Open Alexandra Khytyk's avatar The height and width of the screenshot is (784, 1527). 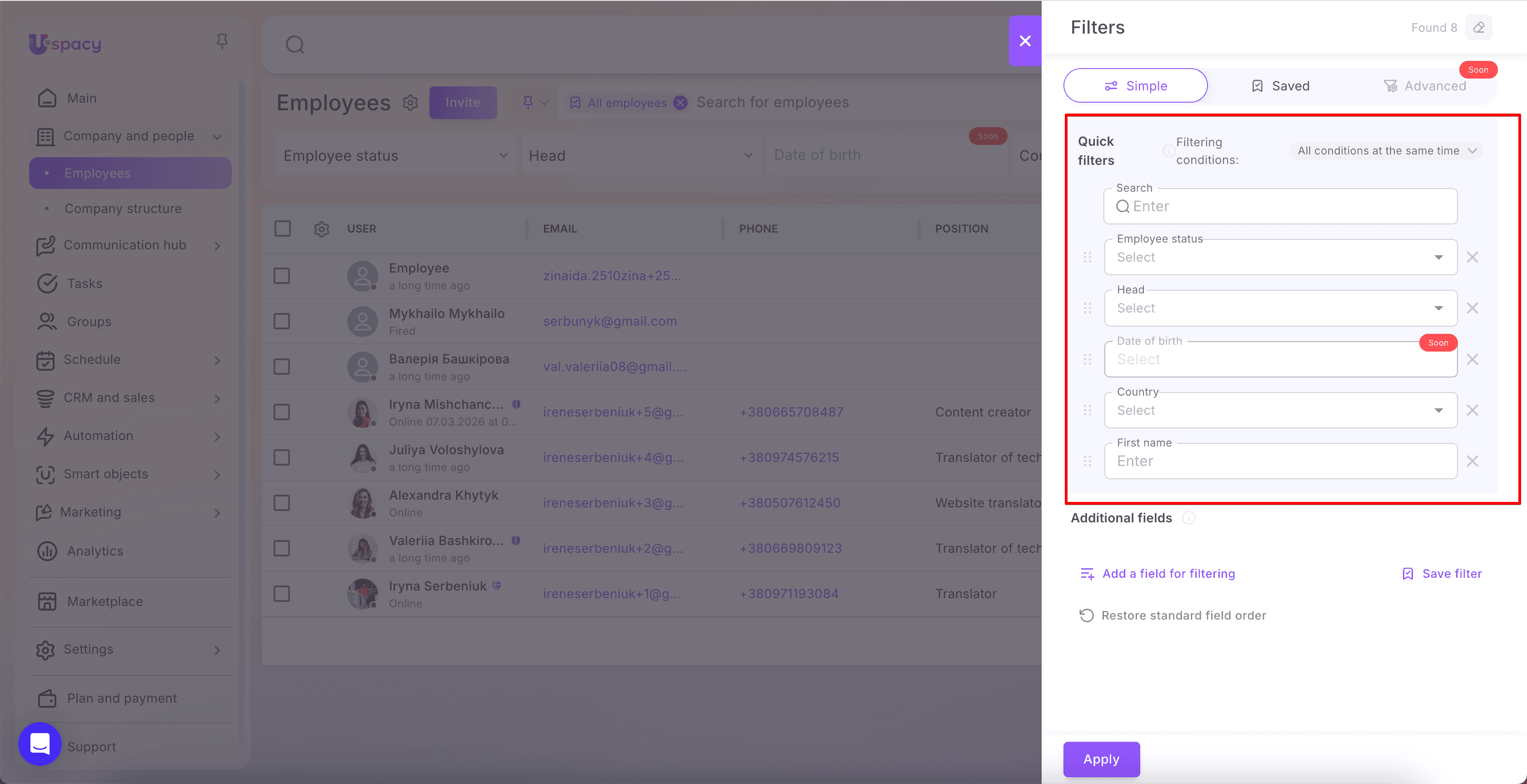pos(362,503)
